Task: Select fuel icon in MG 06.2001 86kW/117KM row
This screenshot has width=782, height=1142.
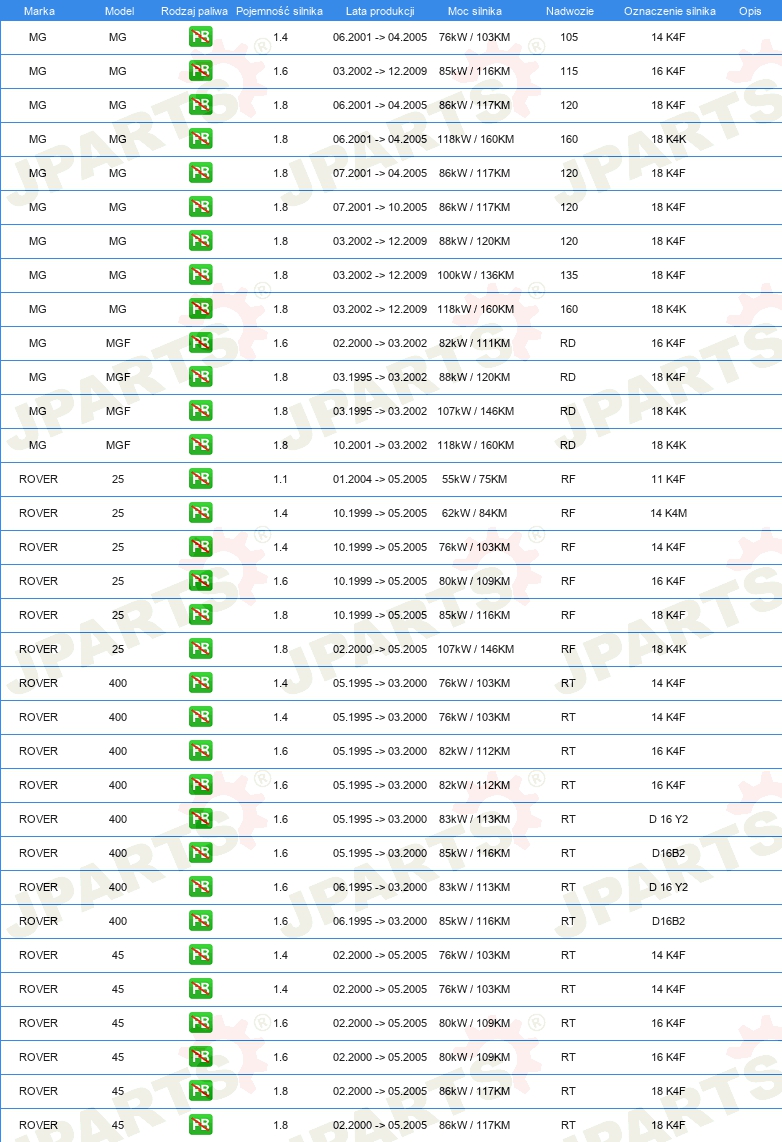Action: tap(200, 105)
